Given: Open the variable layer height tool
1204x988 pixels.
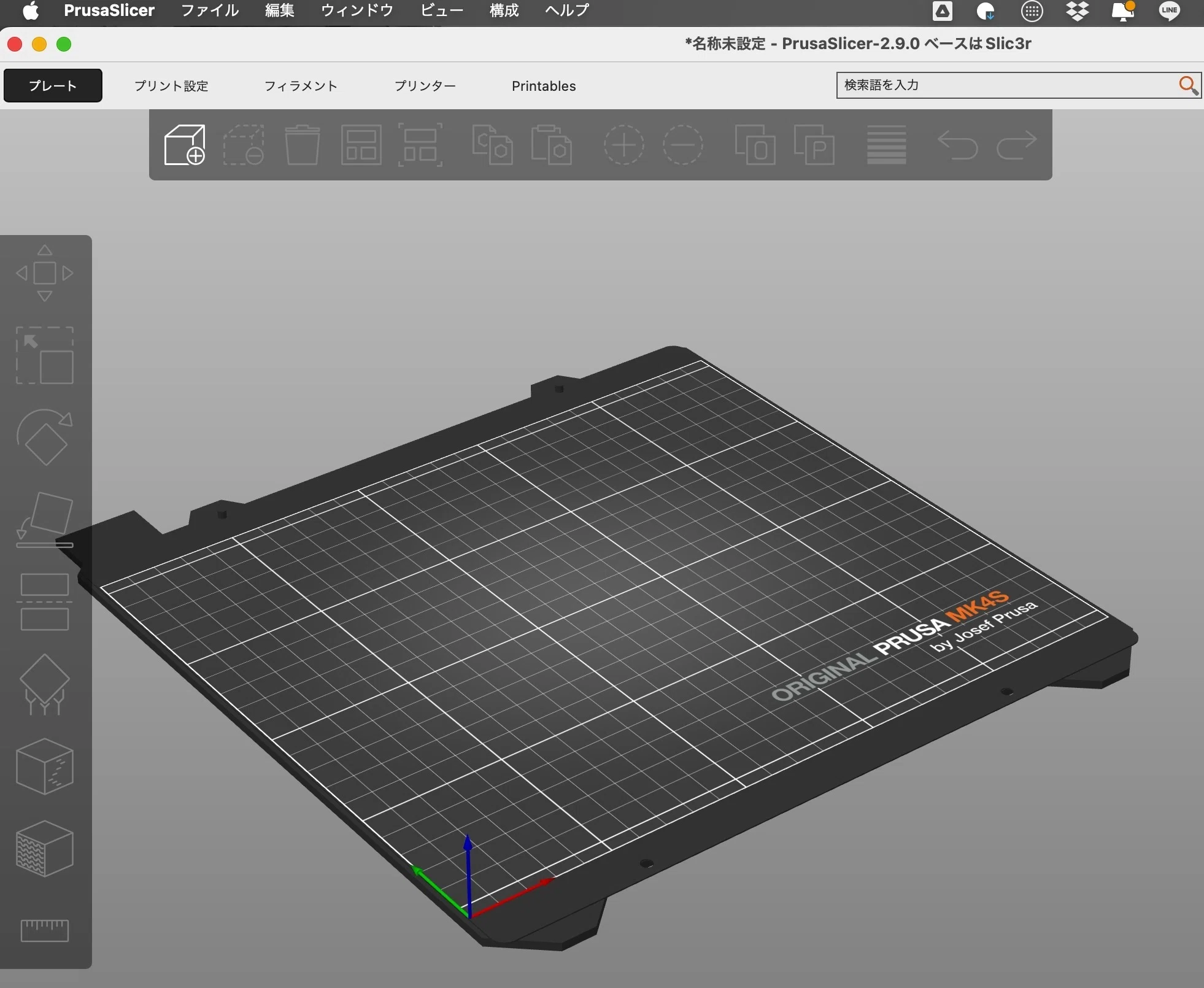Looking at the screenshot, I should pyautogui.click(x=886, y=145).
